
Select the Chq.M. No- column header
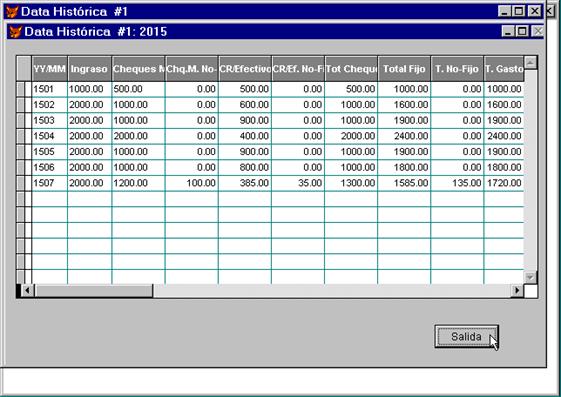pos(191,69)
